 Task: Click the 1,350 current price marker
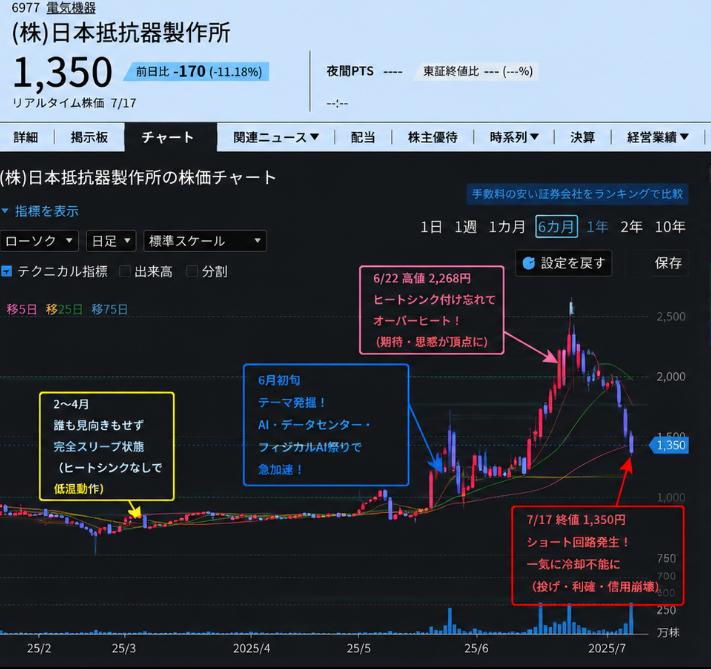[x=669, y=445]
